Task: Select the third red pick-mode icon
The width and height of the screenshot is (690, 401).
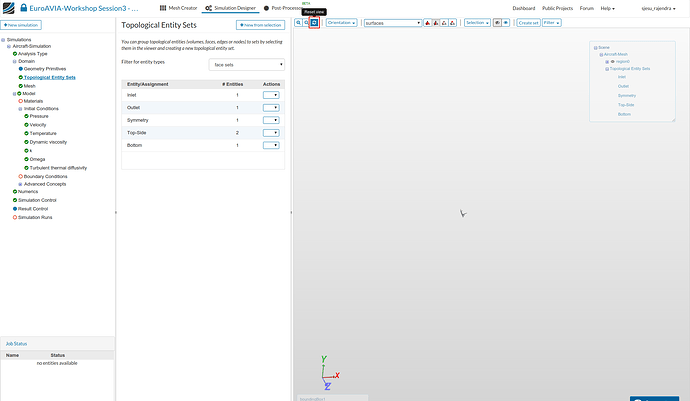Action: [444, 23]
